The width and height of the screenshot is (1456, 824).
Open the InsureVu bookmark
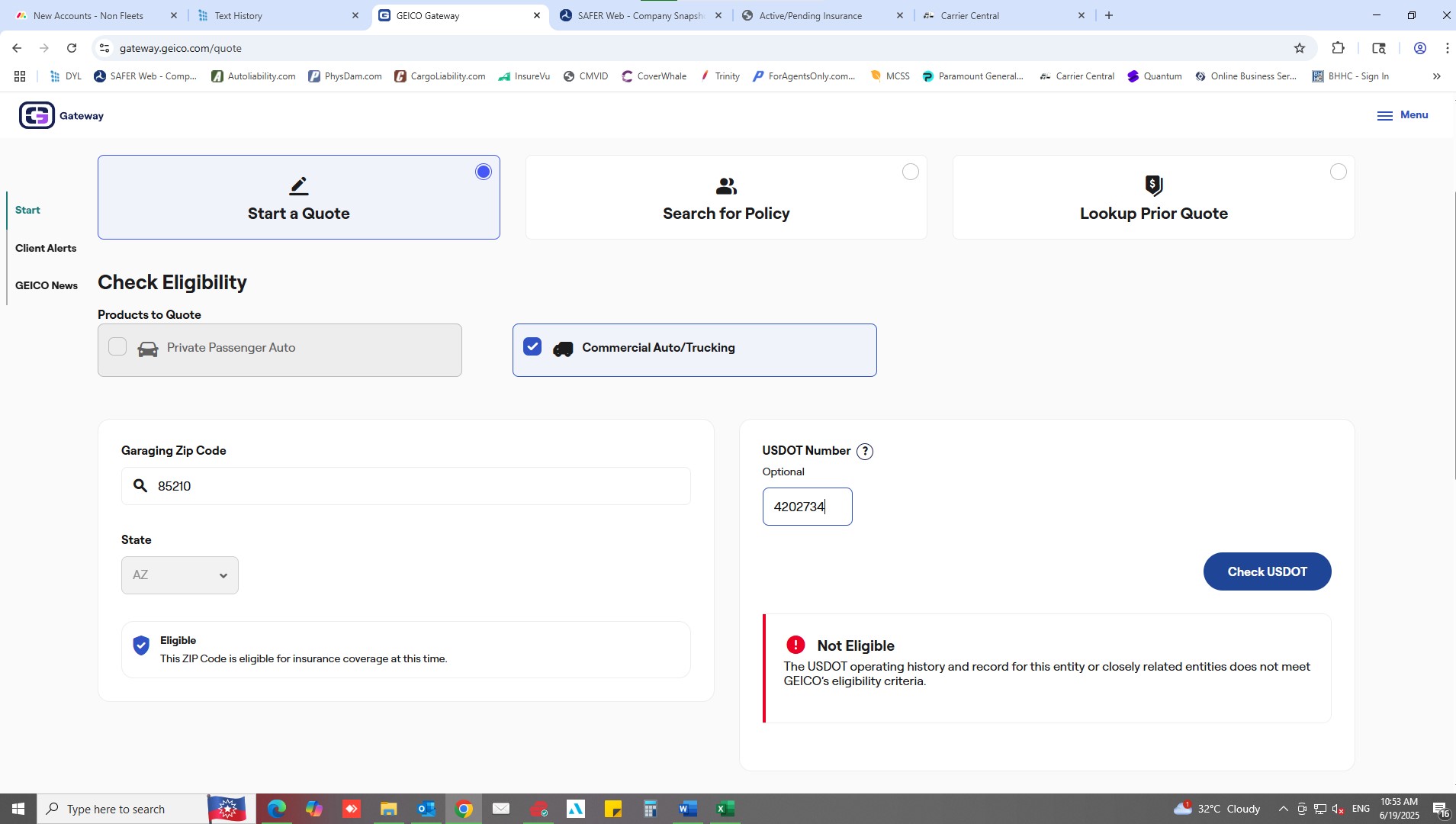click(524, 76)
